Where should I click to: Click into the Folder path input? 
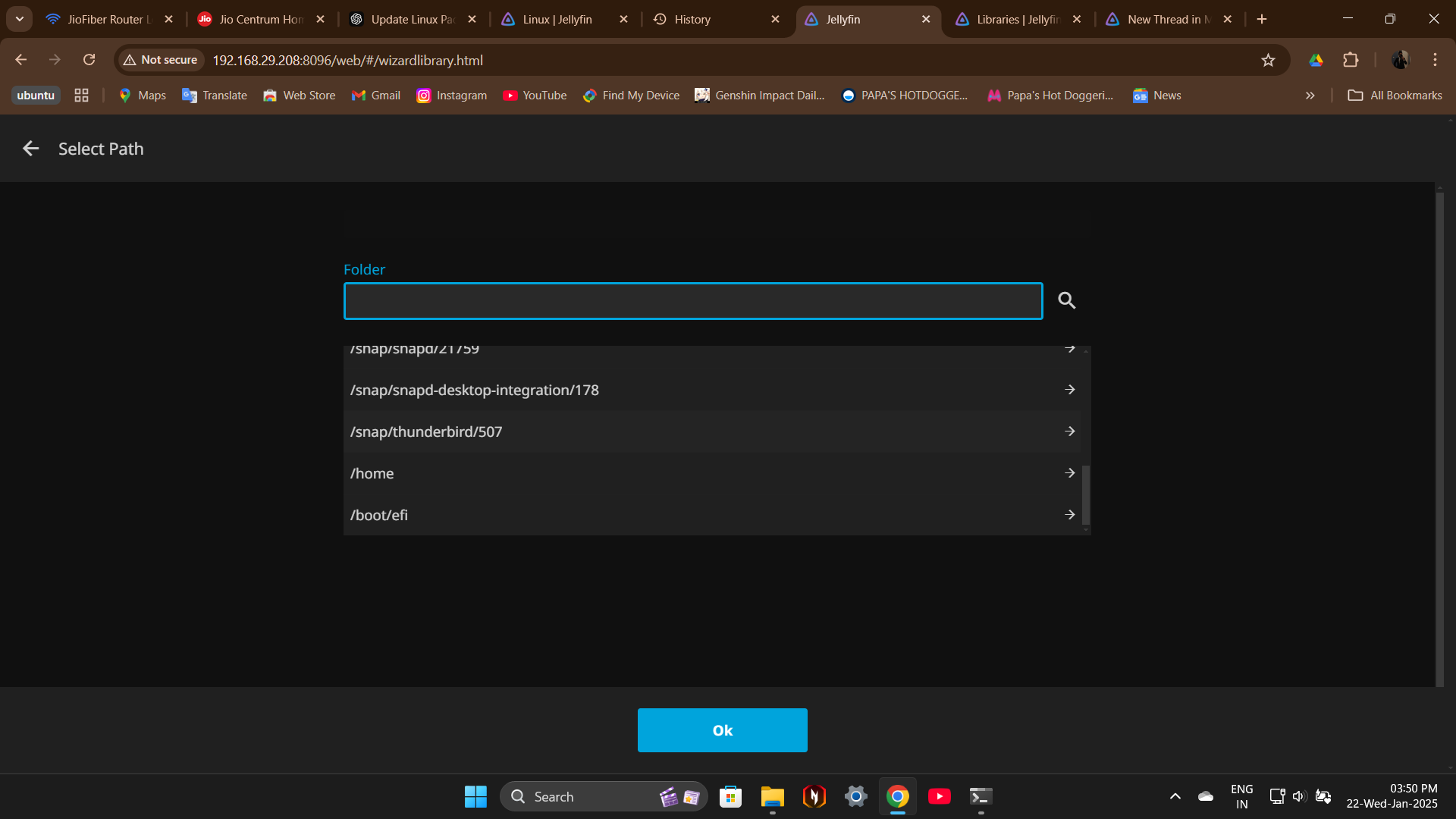pos(692,301)
